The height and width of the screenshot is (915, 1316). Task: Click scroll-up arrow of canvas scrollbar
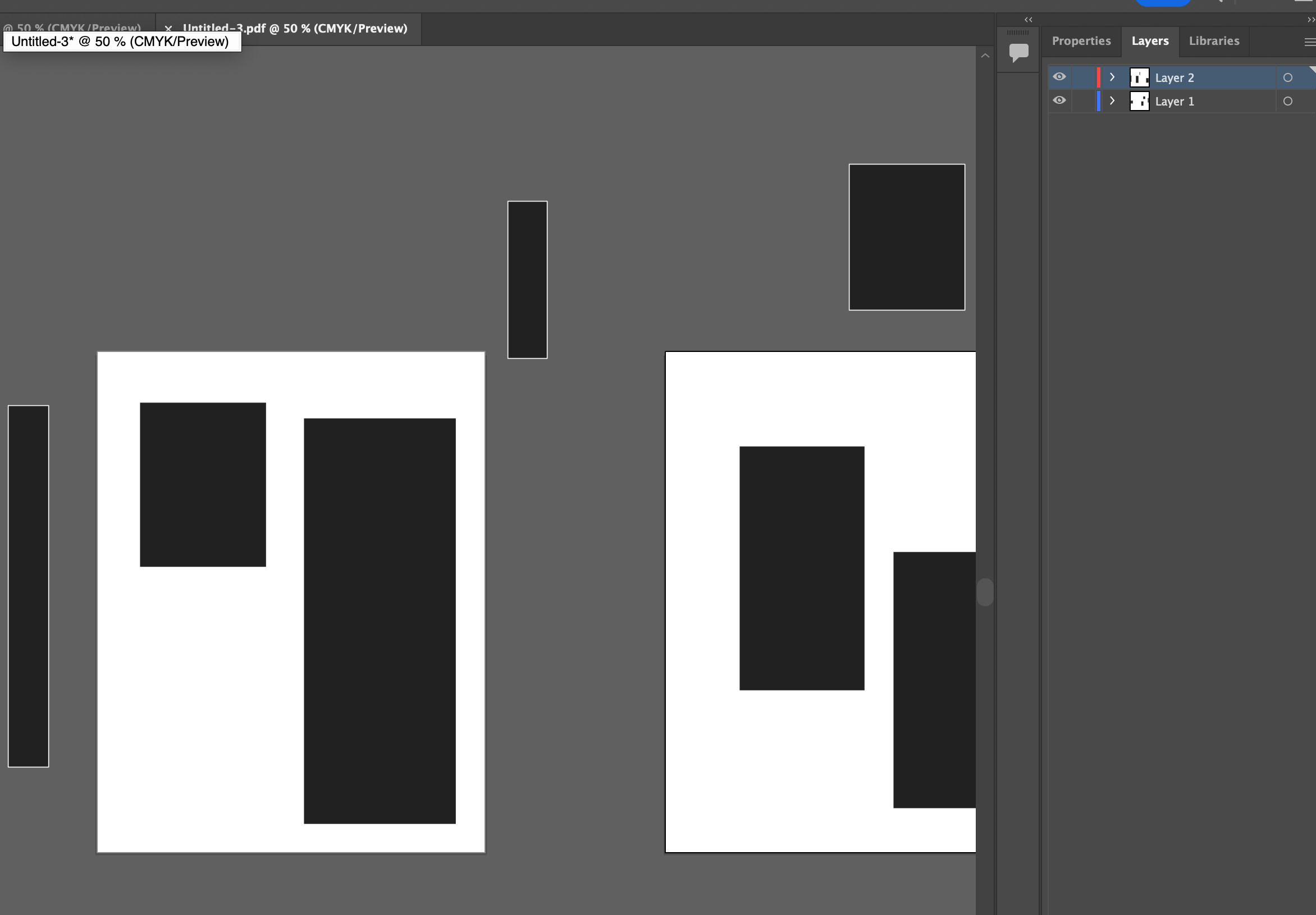click(985, 56)
